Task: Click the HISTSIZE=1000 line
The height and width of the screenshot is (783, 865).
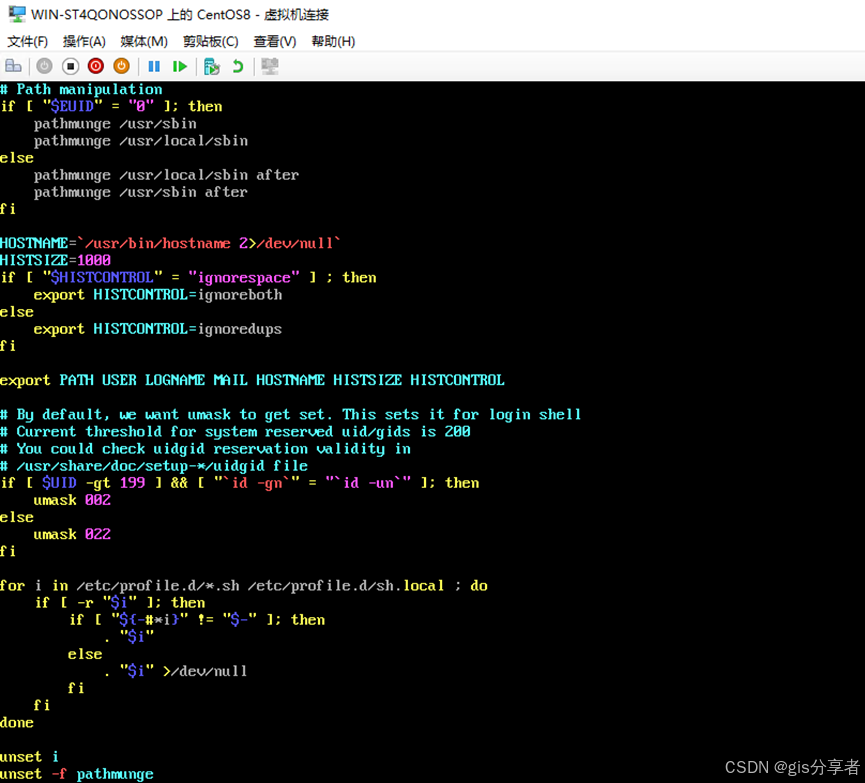Action: 55,260
